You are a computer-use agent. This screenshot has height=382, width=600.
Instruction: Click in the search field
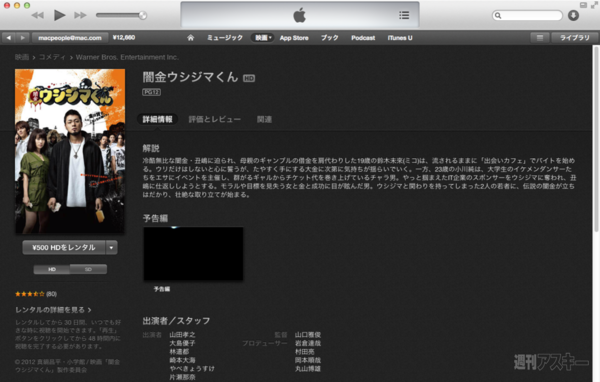click(527, 15)
